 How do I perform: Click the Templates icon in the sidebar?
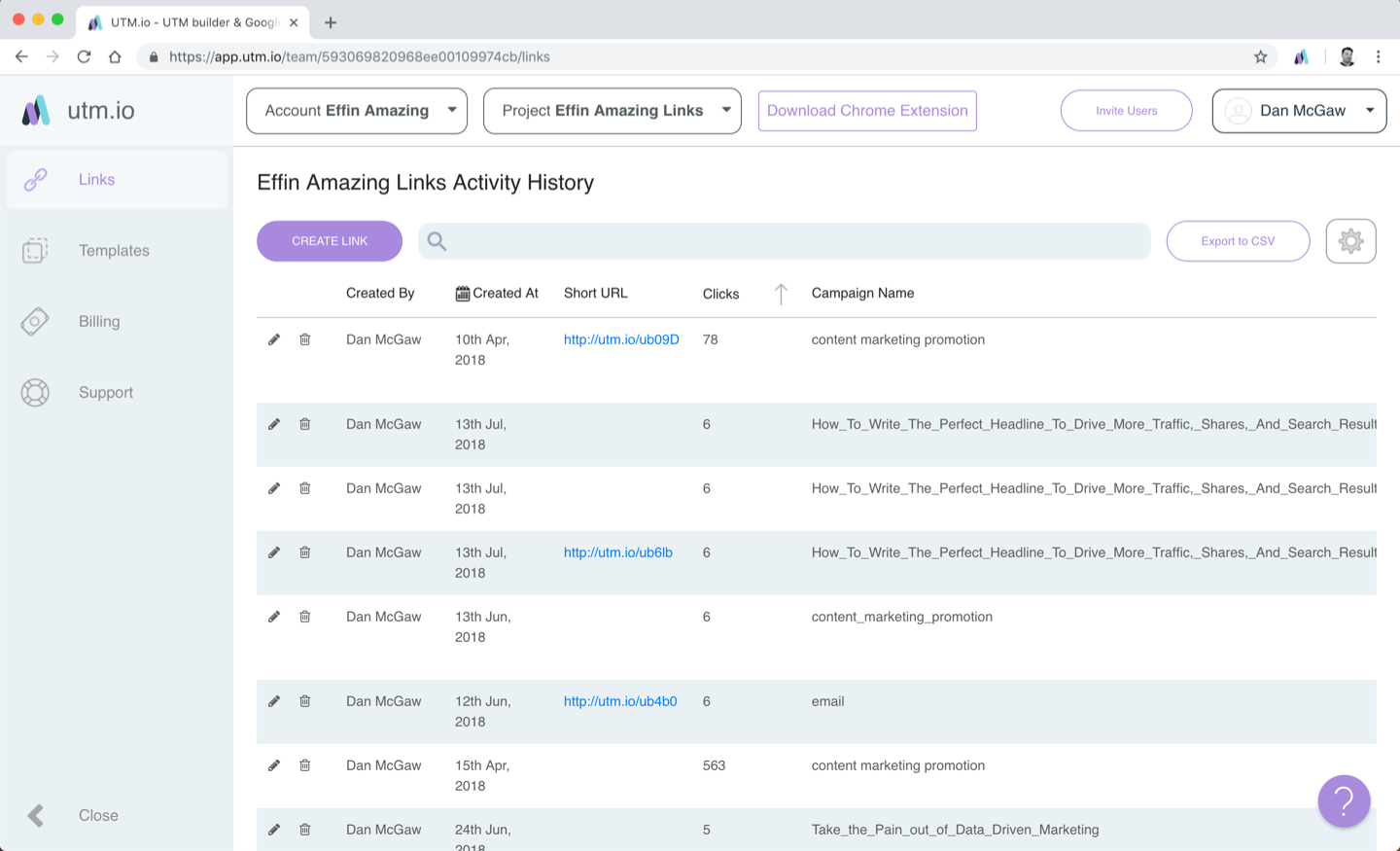(x=35, y=251)
